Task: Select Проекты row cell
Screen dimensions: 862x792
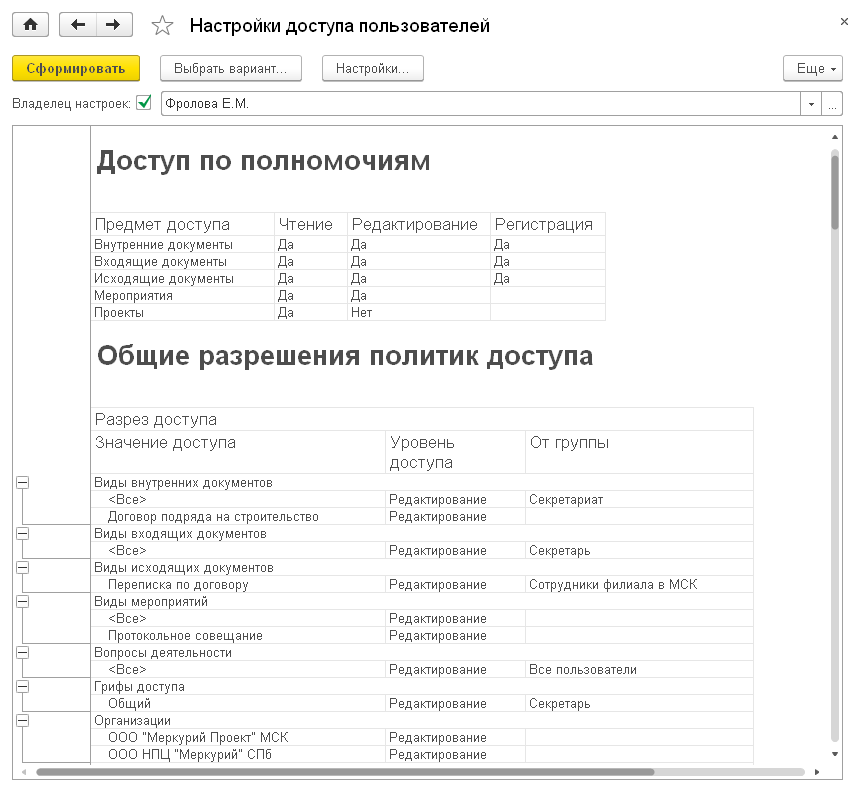Action: pyautogui.click(x=183, y=313)
